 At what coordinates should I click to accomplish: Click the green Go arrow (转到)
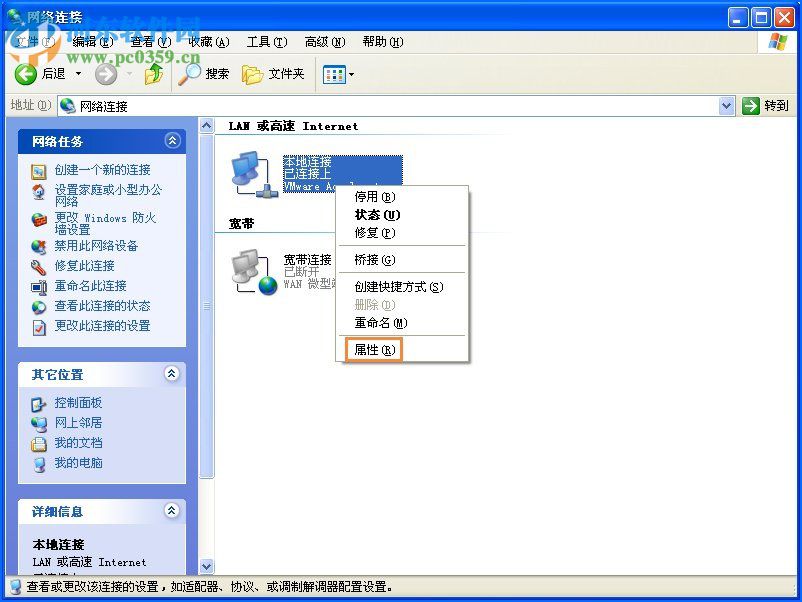750,106
